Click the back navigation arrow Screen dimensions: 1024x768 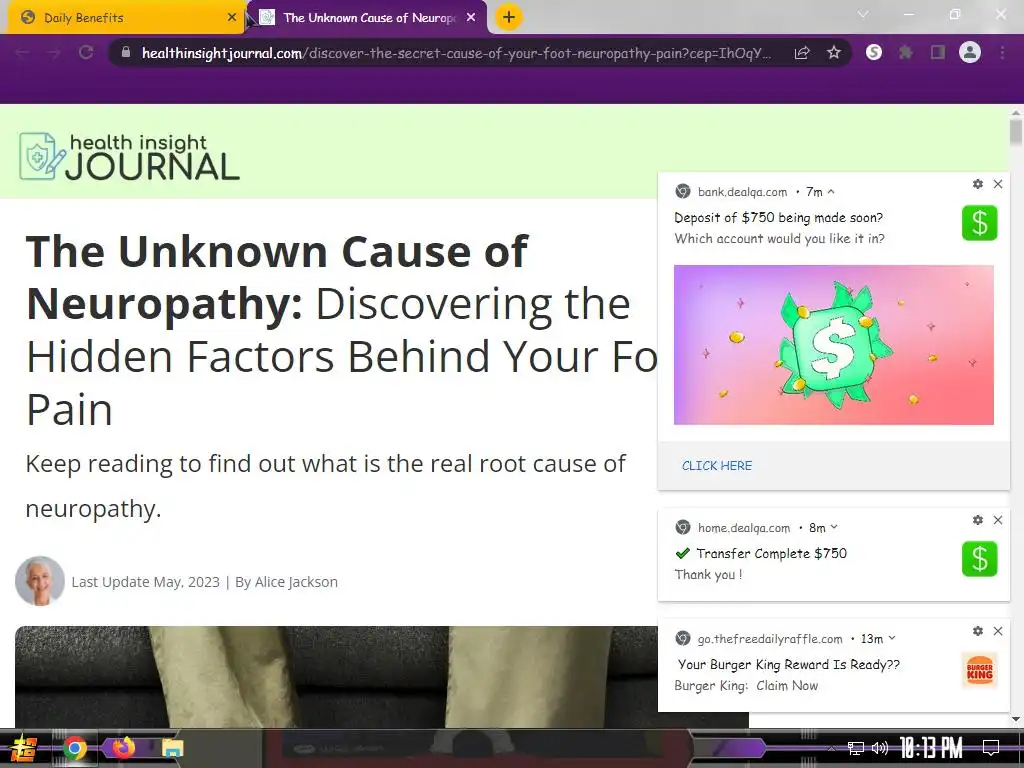point(22,53)
